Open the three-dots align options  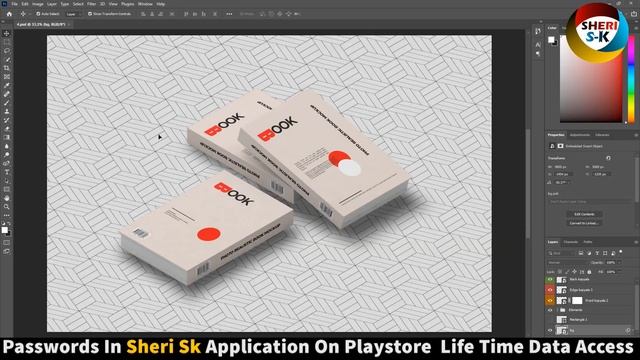tap(229, 14)
